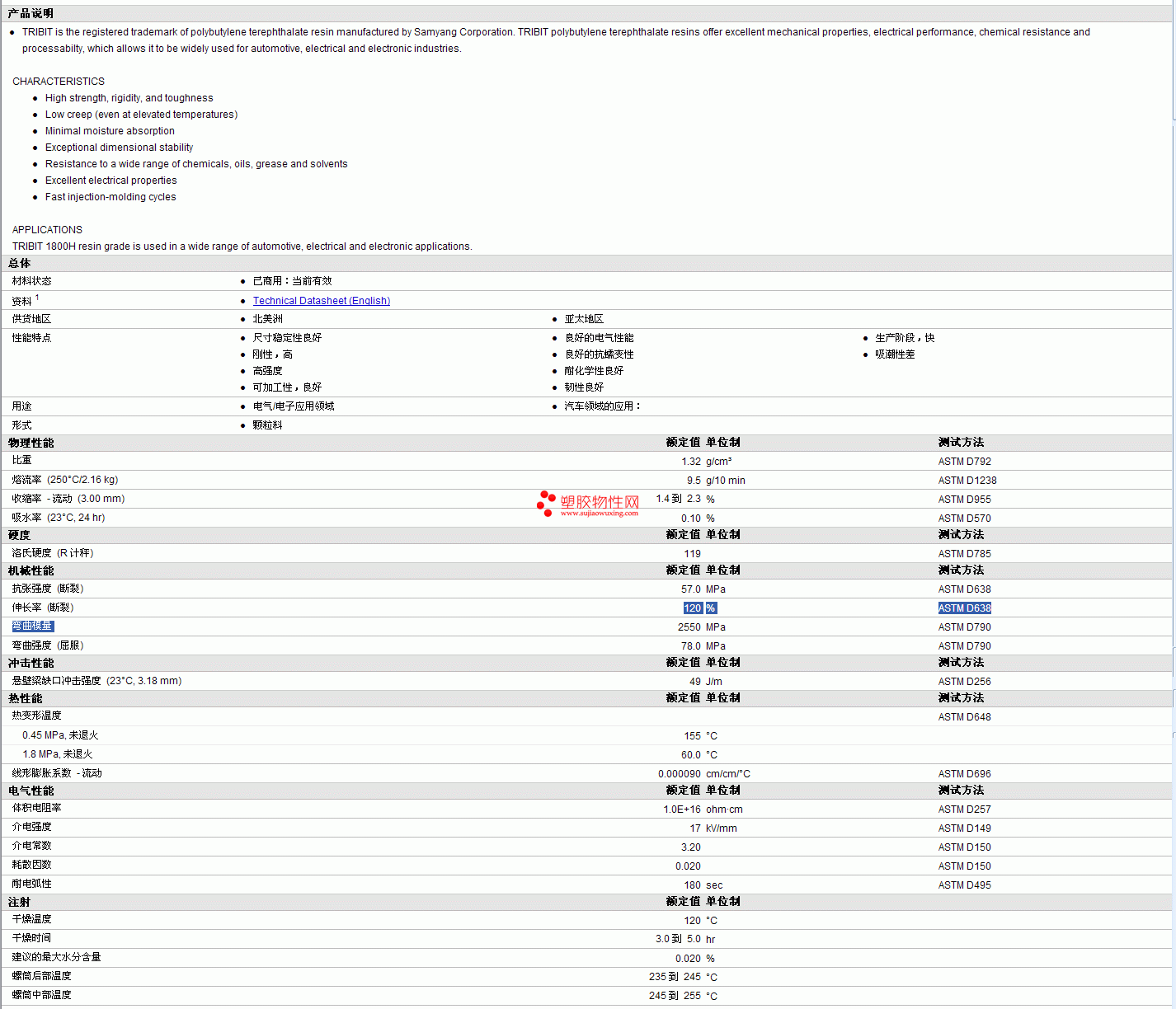Screen dimensions: 1176x1009
Task: Click the 总体 section header
Action: tap(20, 263)
